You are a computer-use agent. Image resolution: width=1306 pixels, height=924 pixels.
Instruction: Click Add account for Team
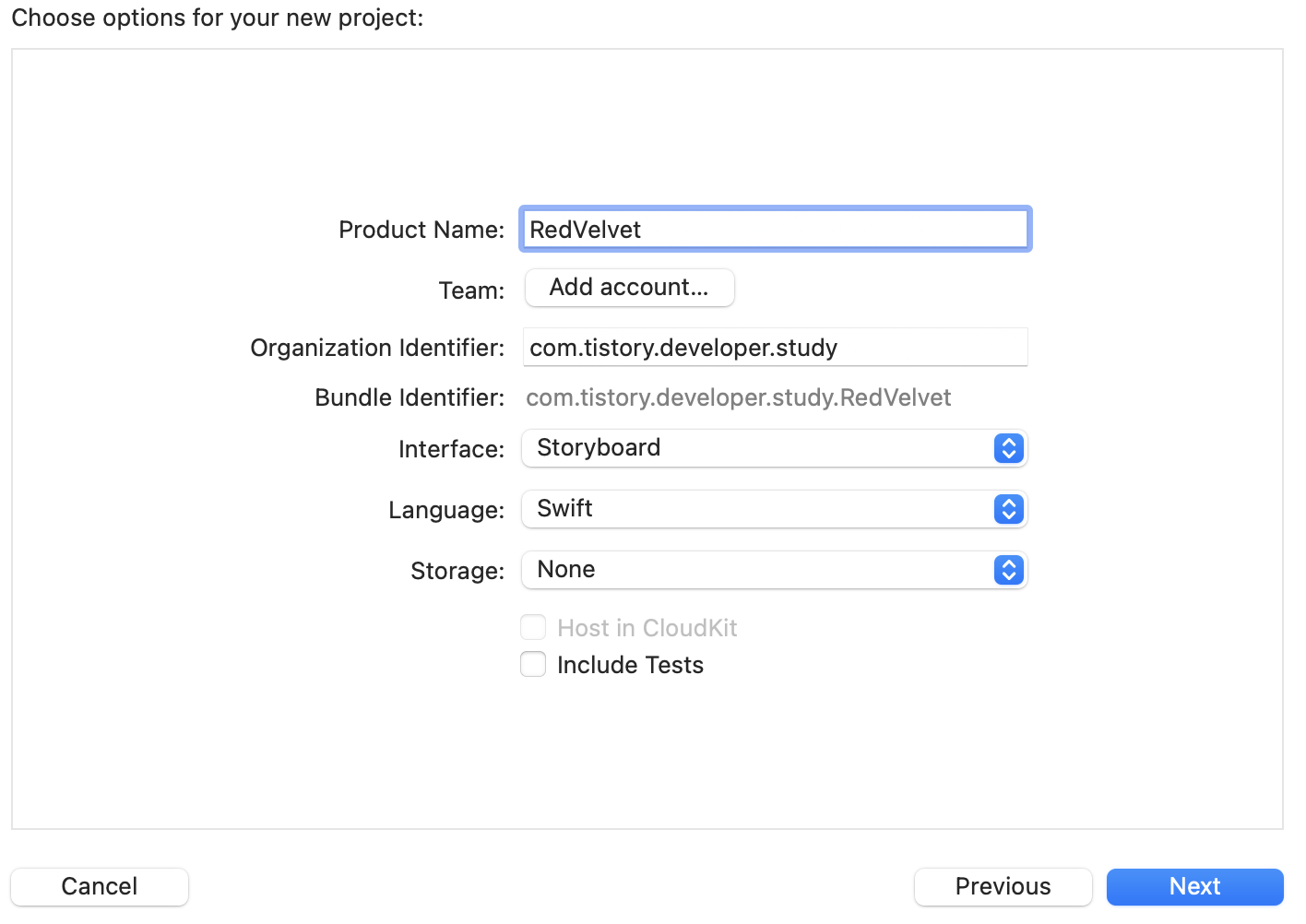629,288
